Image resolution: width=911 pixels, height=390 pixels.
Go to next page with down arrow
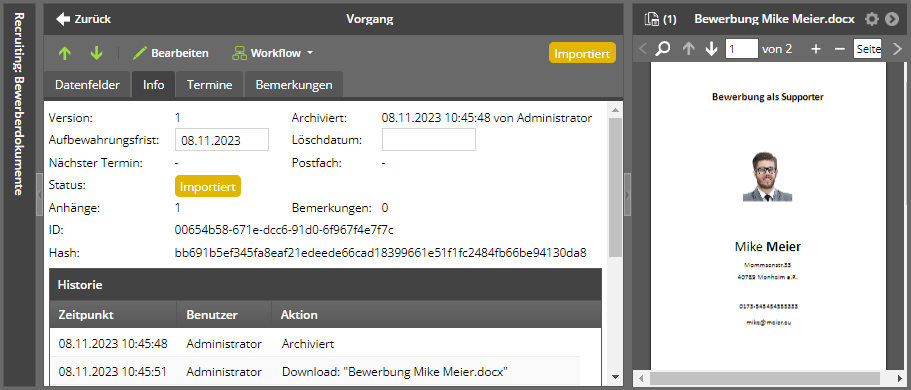(711, 49)
